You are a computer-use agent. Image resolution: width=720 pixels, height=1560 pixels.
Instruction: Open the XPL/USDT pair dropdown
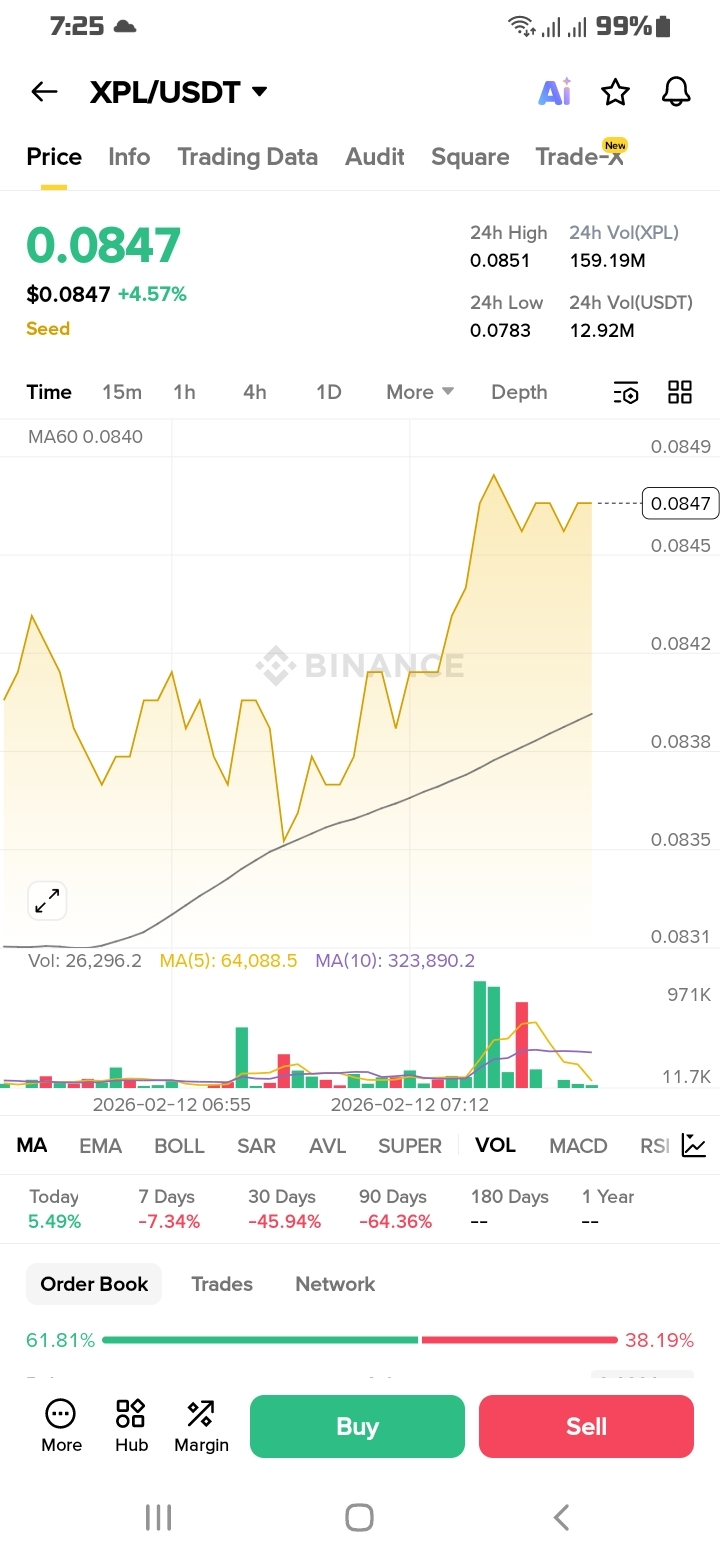(179, 92)
